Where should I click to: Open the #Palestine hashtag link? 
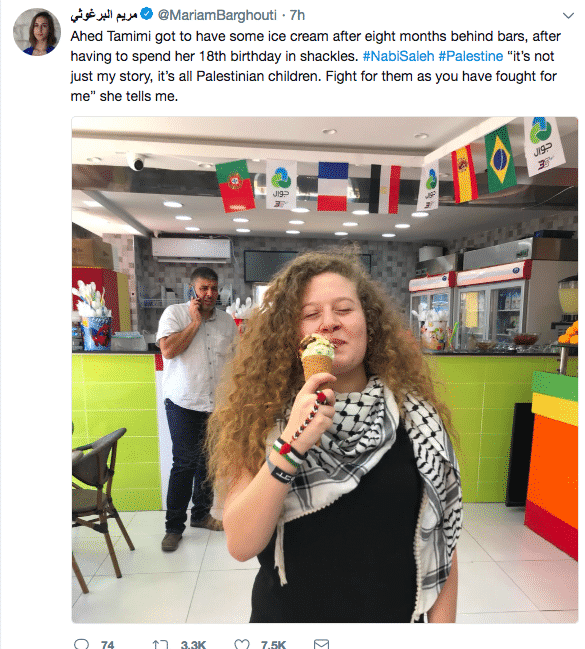click(x=471, y=56)
